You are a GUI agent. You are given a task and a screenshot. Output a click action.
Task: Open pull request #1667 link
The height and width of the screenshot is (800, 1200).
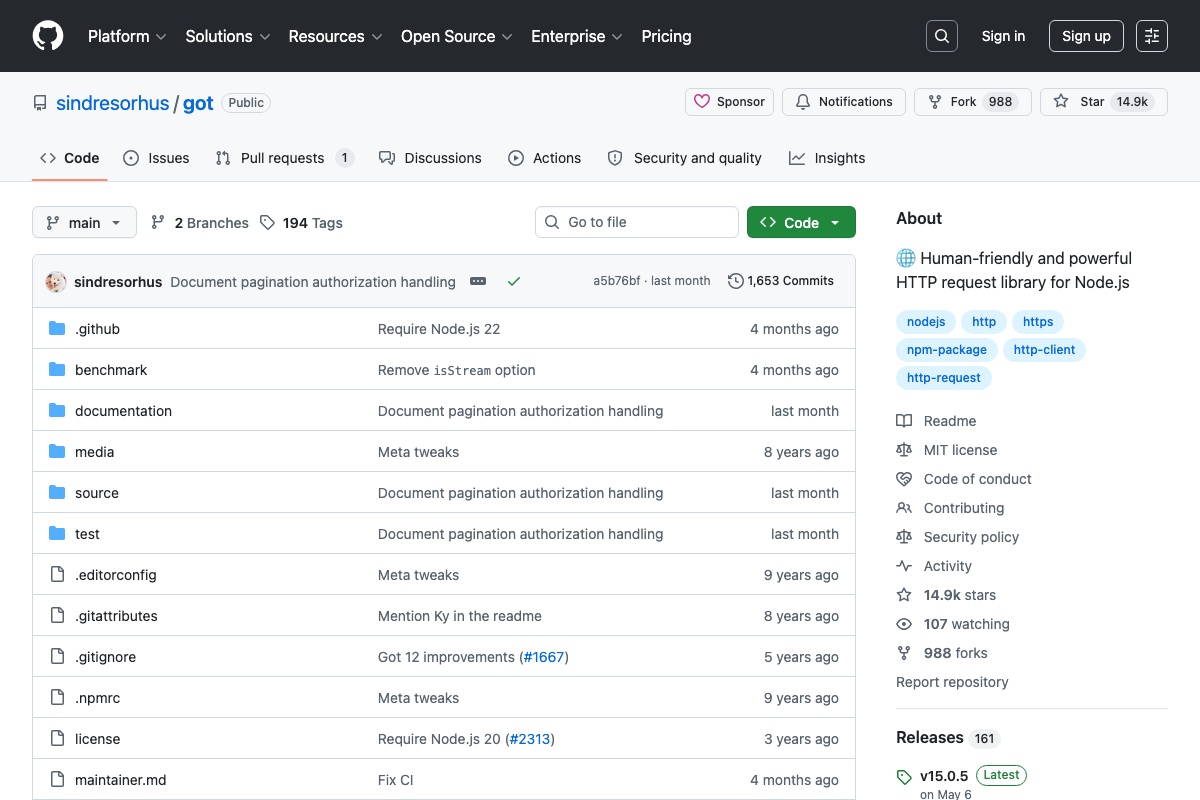point(544,657)
